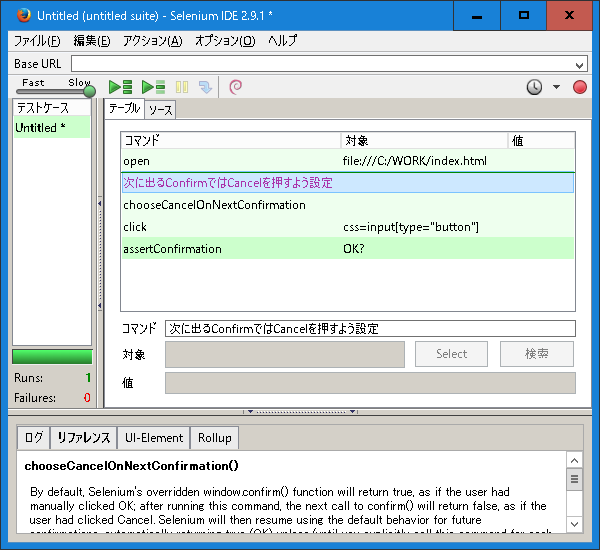This screenshot has height=550, width=600.
Task: Open the オプション(O) menu
Action: (x=225, y=41)
